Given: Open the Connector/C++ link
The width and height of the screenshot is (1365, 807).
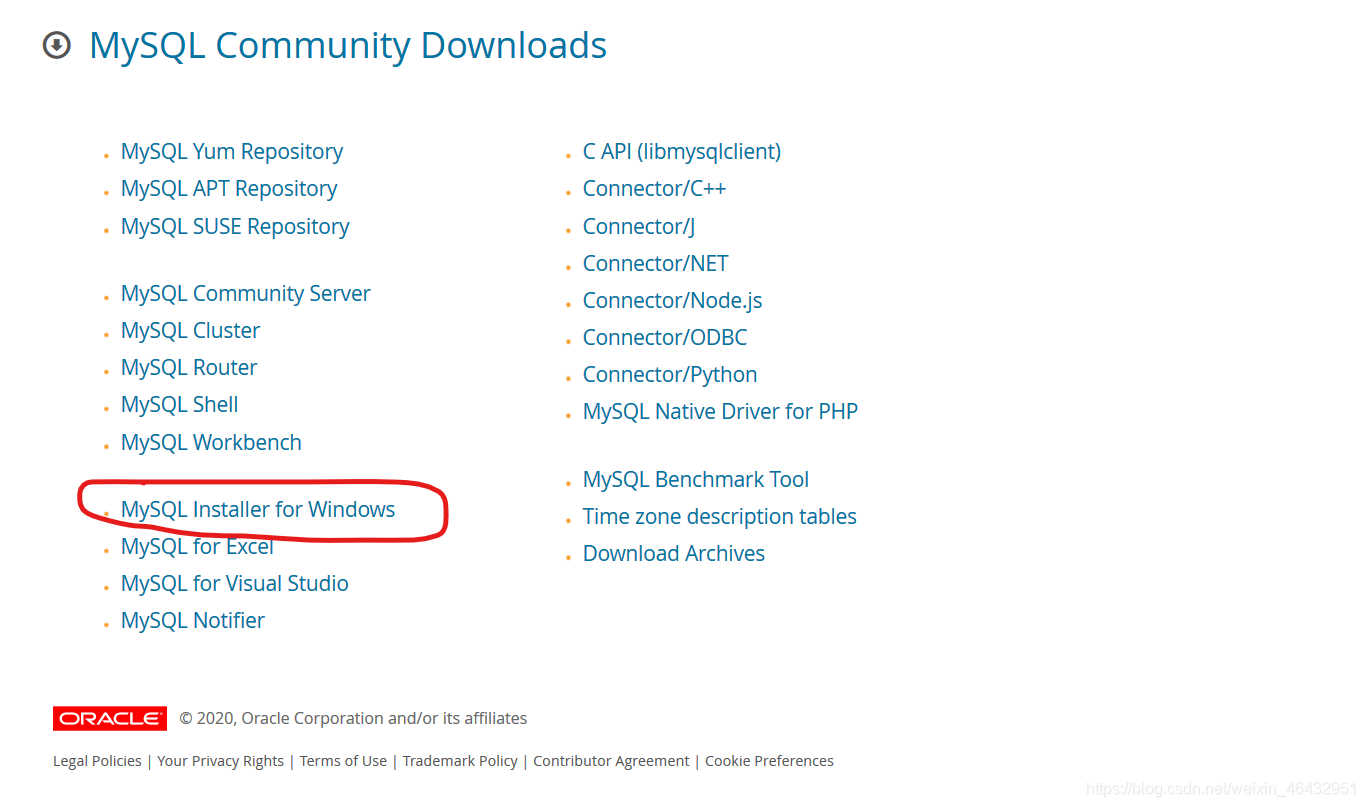Looking at the screenshot, I should [655, 189].
